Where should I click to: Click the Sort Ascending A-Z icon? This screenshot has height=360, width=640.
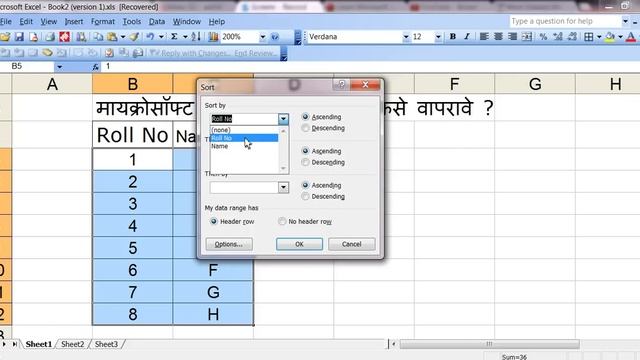pos(196,37)
